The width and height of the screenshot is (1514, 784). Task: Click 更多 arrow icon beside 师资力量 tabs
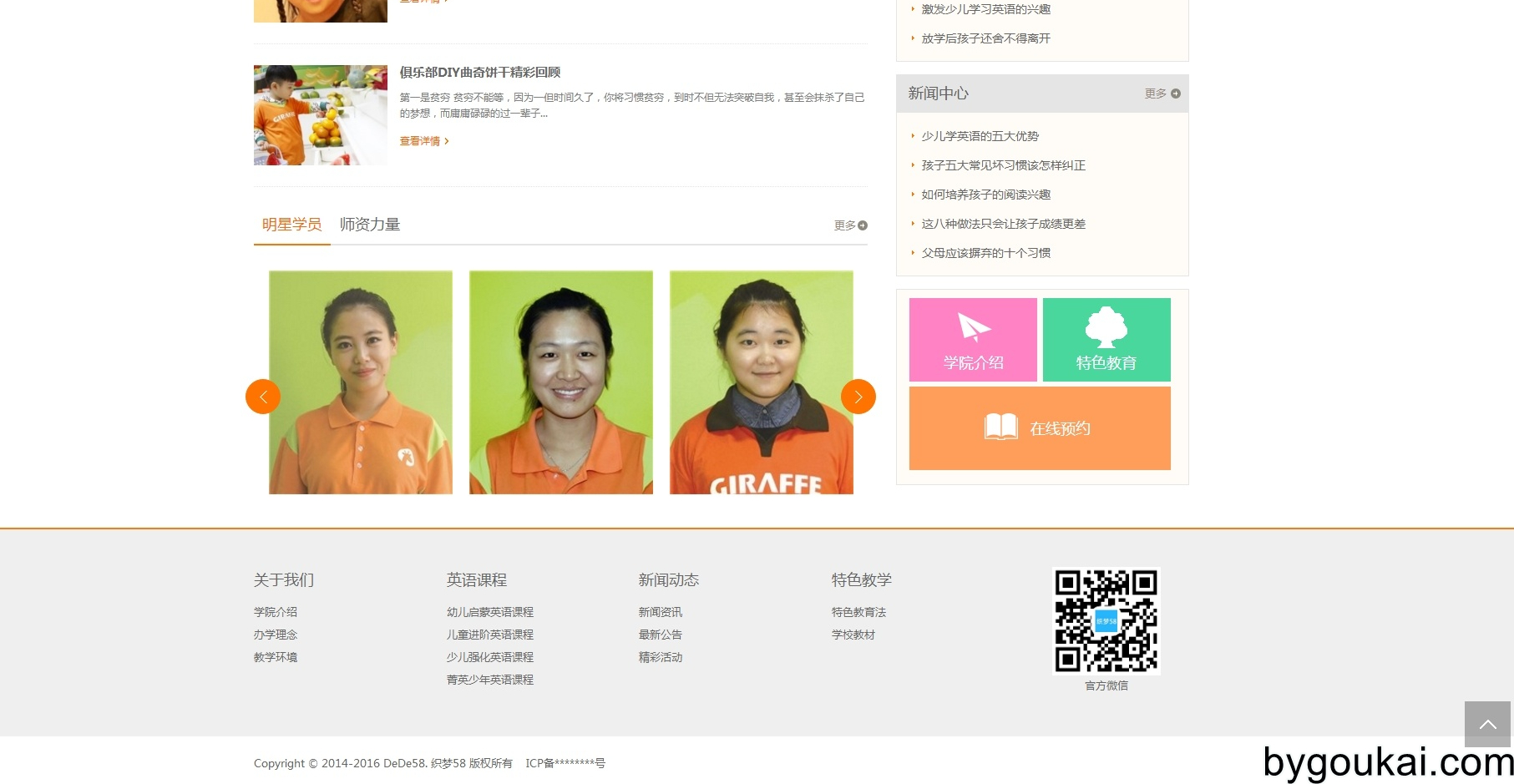863,225
